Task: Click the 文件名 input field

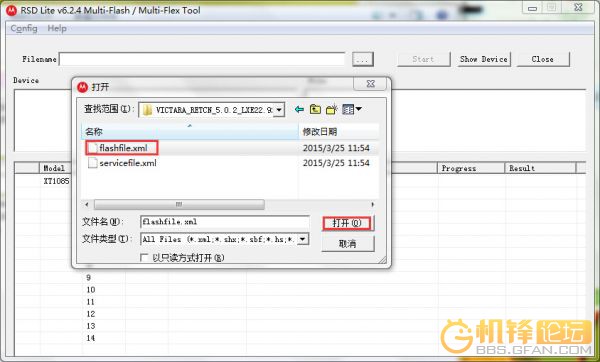Action: 225,222
